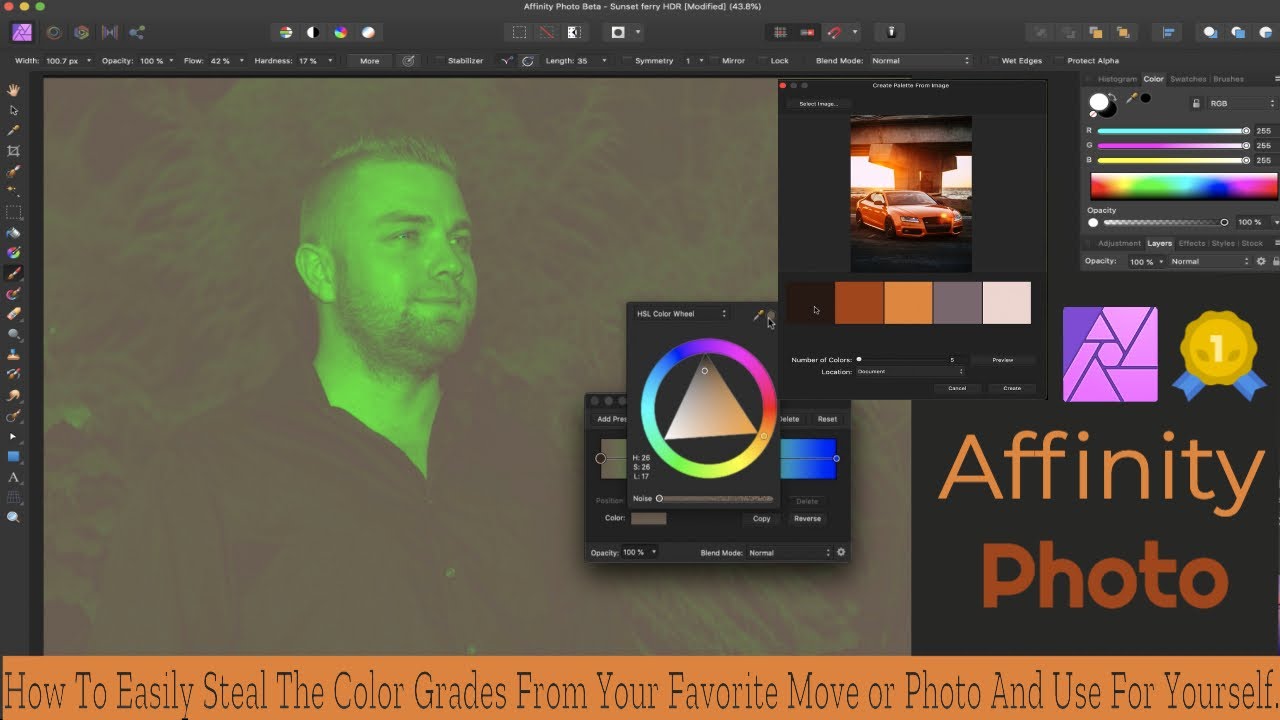The width and height of the screenshot is (1280, 720).
Task: Switch to the Swatches tab
Action: (1188, 79)
